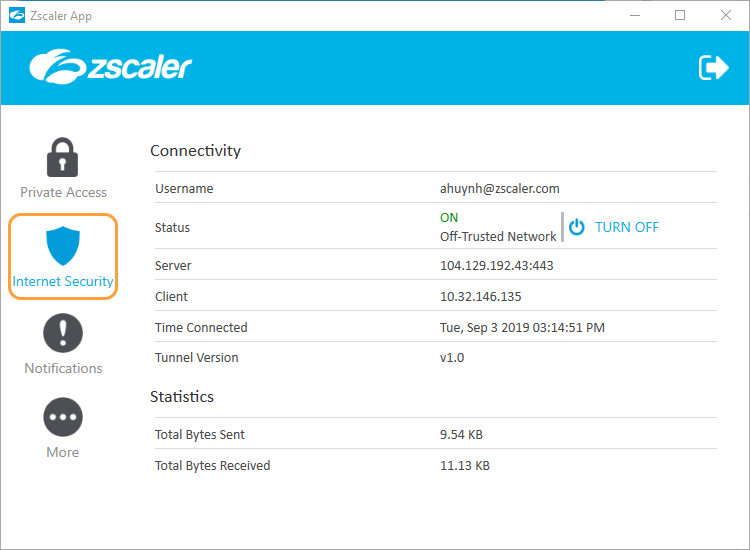Close the Zscaler App window

(x=726, y=15)
